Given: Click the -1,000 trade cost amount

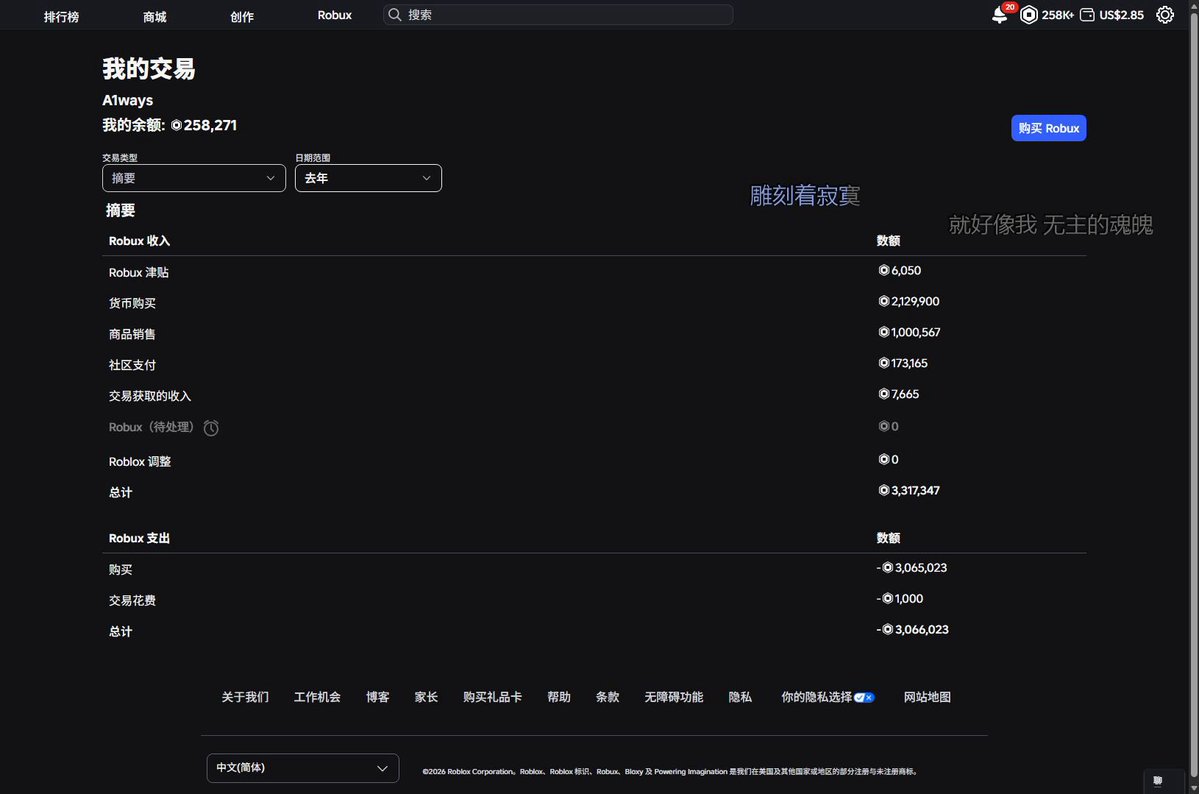Looking at the screenshot, I should [x=899, y=599].
